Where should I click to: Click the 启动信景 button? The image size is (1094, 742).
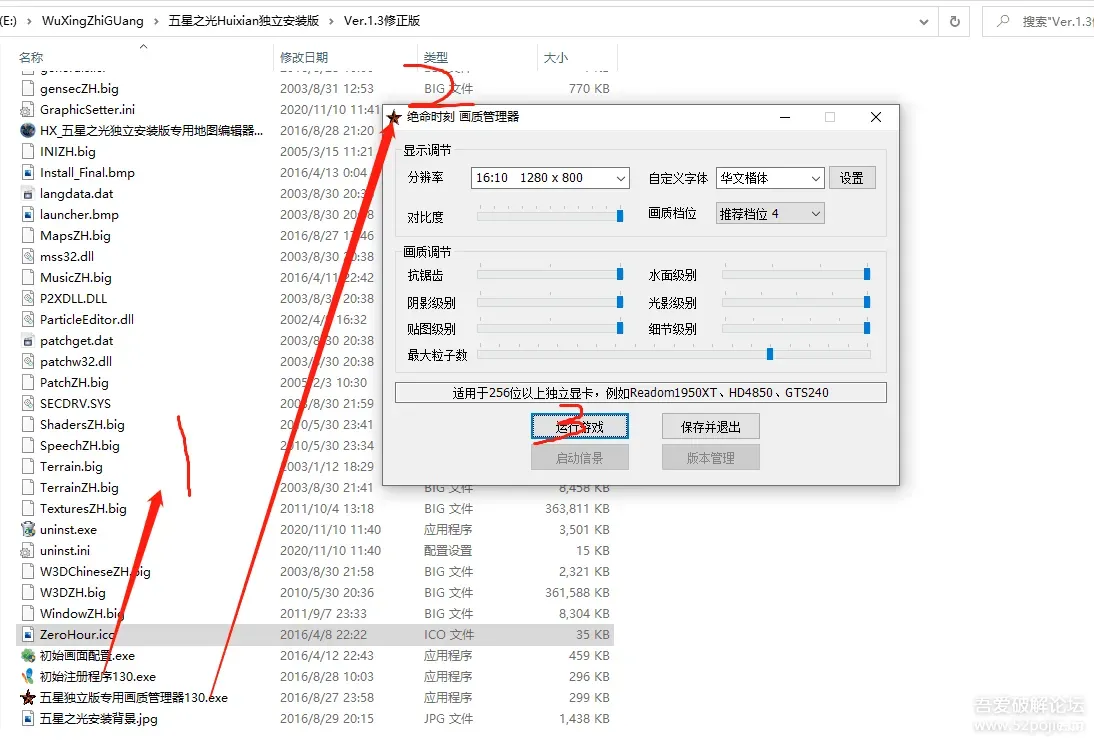pyautogui.click(x=580, y=458)
